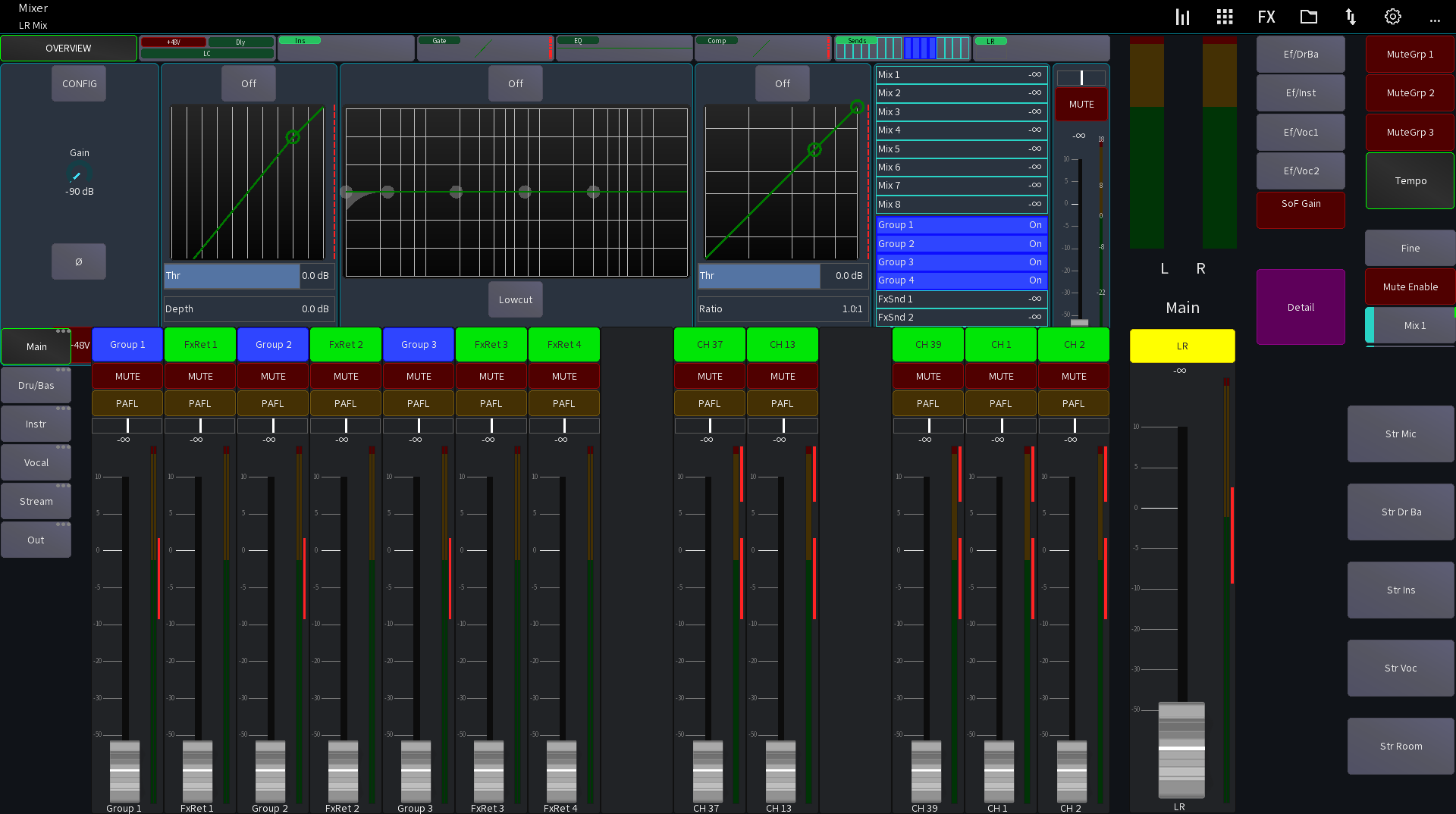
Task: Activate the Lowcut button under the EQ
Action: coord(515,299)
